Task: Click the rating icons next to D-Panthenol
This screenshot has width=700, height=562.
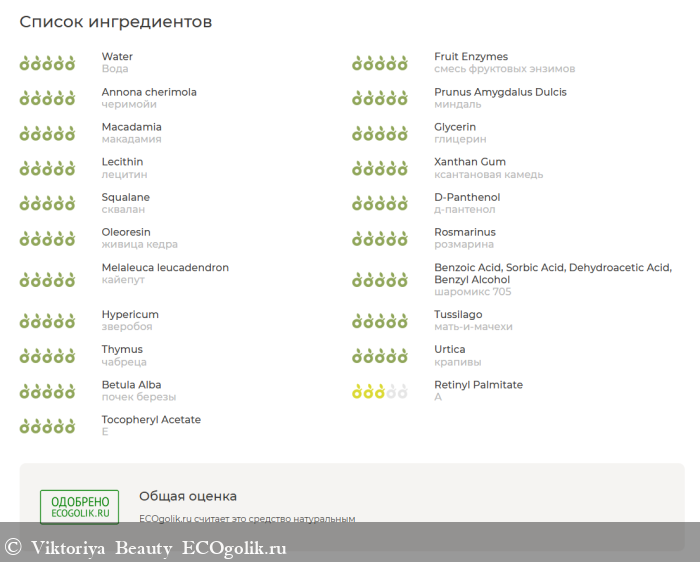Action: (380, 203)
